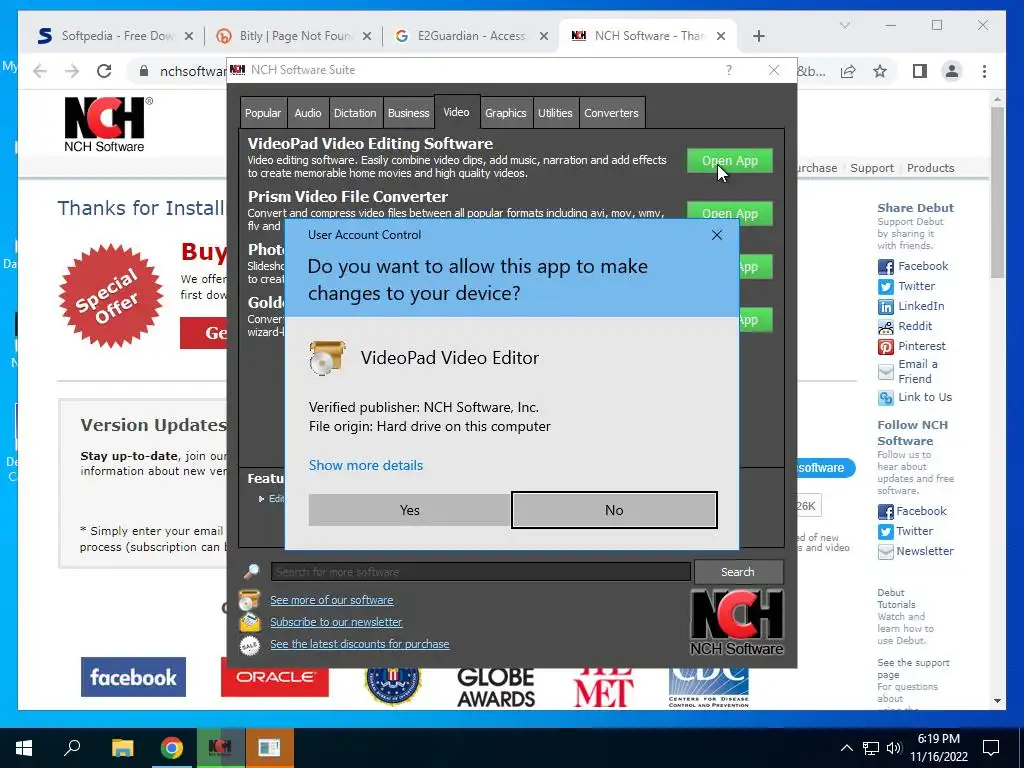Screen dimensions: 1024x768
Task: Click NCH Suite taskbar icon
Action: pos(220,748)
